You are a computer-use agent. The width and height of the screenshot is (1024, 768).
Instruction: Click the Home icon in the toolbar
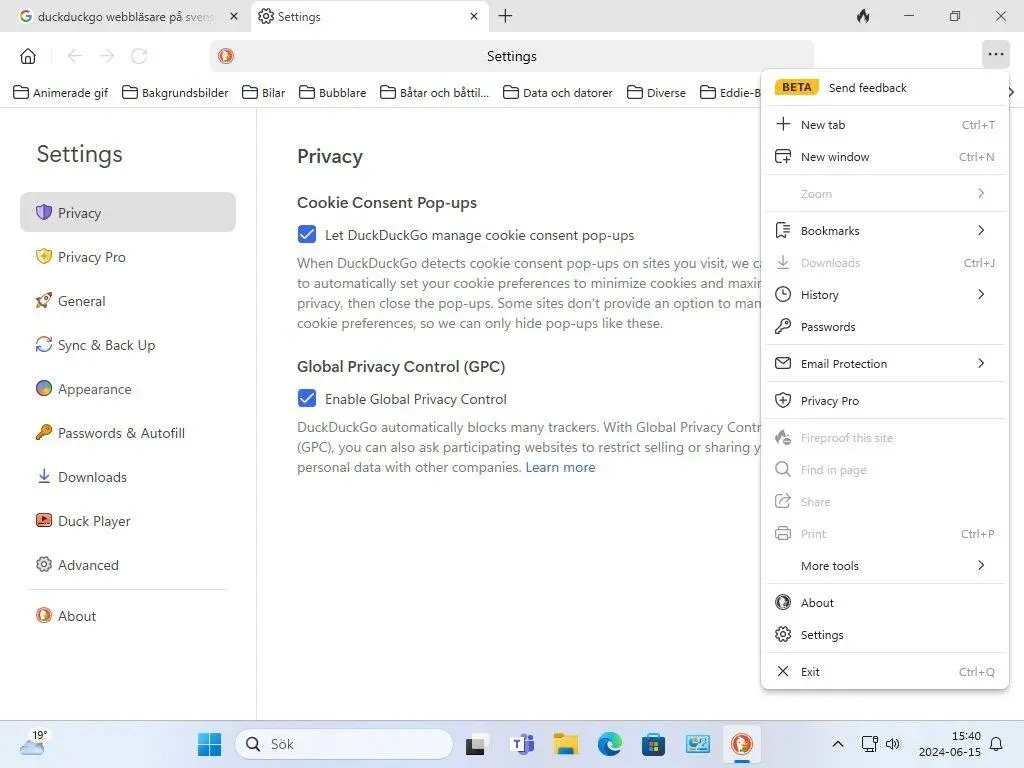point(28,56)
